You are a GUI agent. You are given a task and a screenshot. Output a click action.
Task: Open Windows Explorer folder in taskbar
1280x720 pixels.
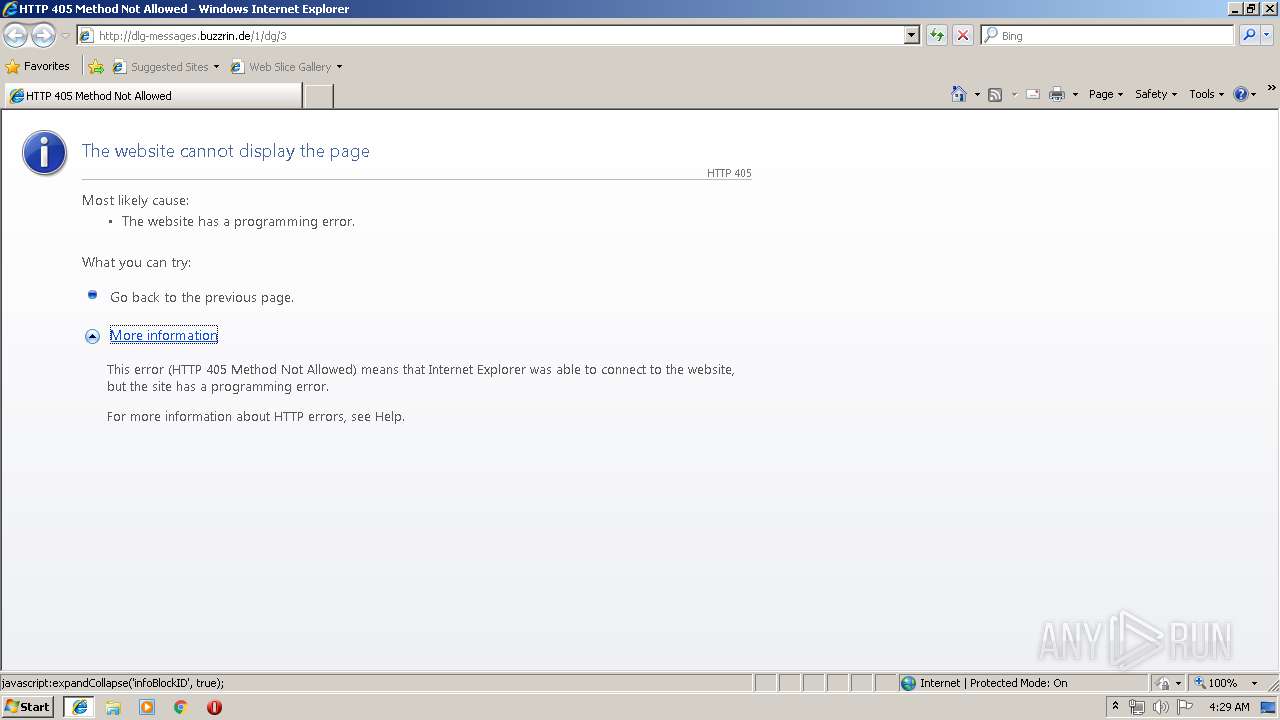(113, 707)
